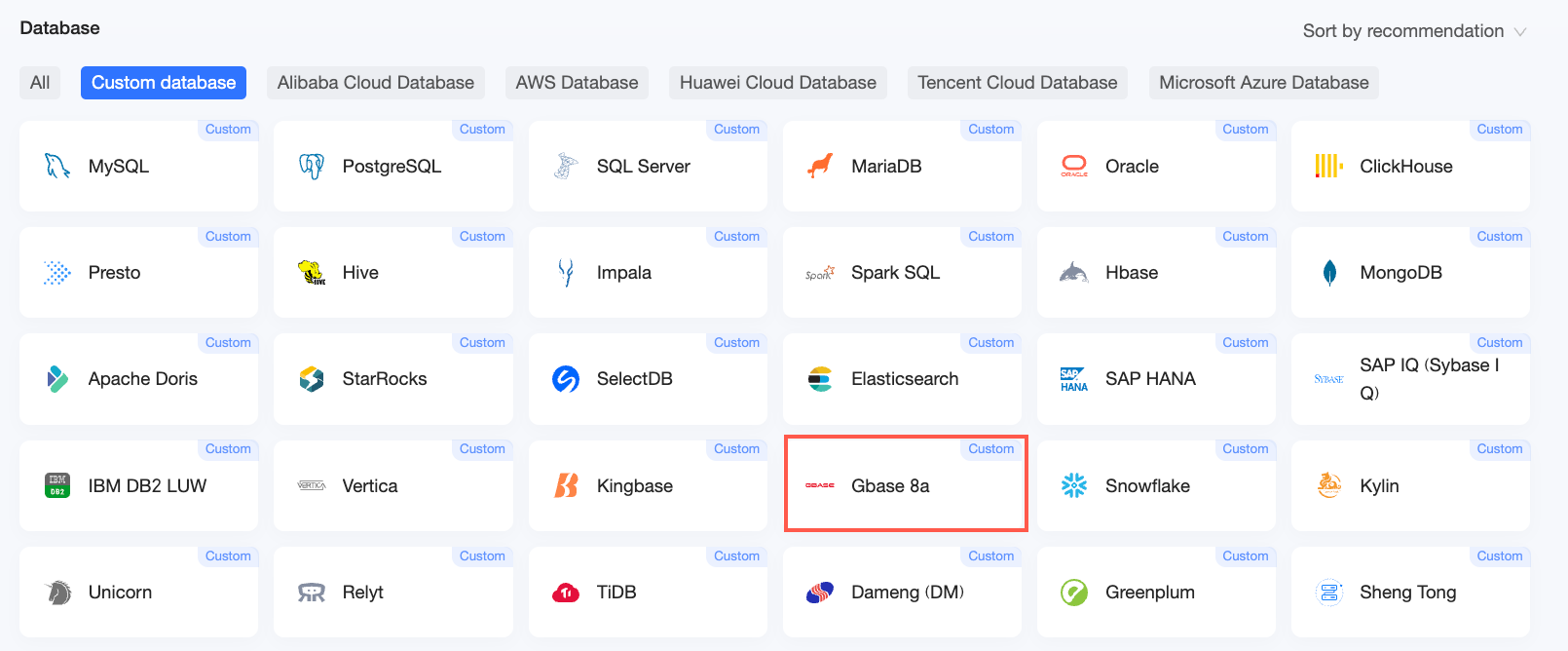This screenshot has width=1568, height=651.
Task: Choose the Gbase 8a database card
Action: click(906, 483)
